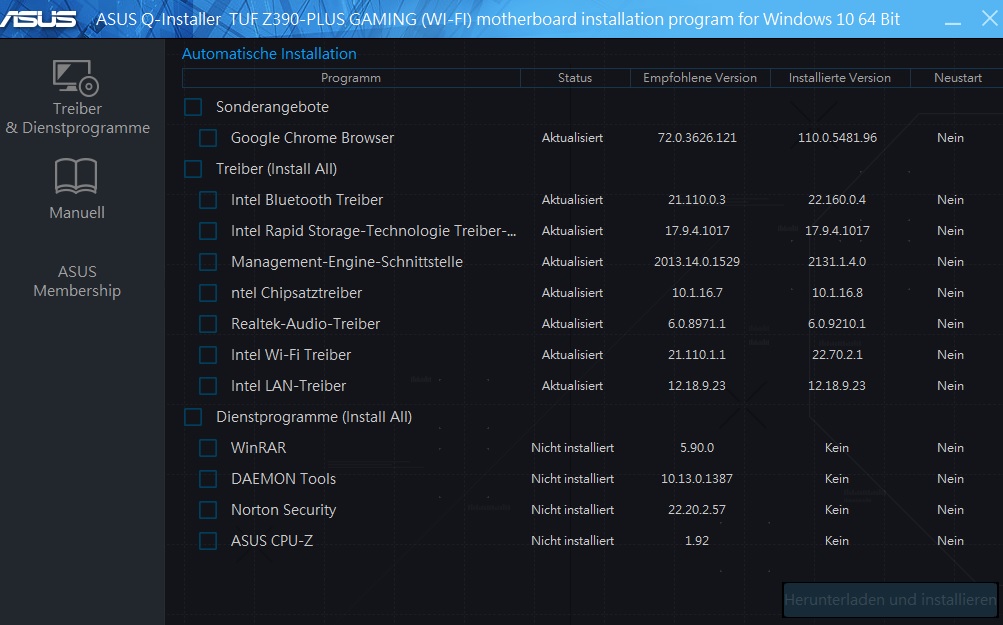Click WinRAR recommended version 5.90.0
Viewport: 1003px width, 625px height.
coord(697,448)
